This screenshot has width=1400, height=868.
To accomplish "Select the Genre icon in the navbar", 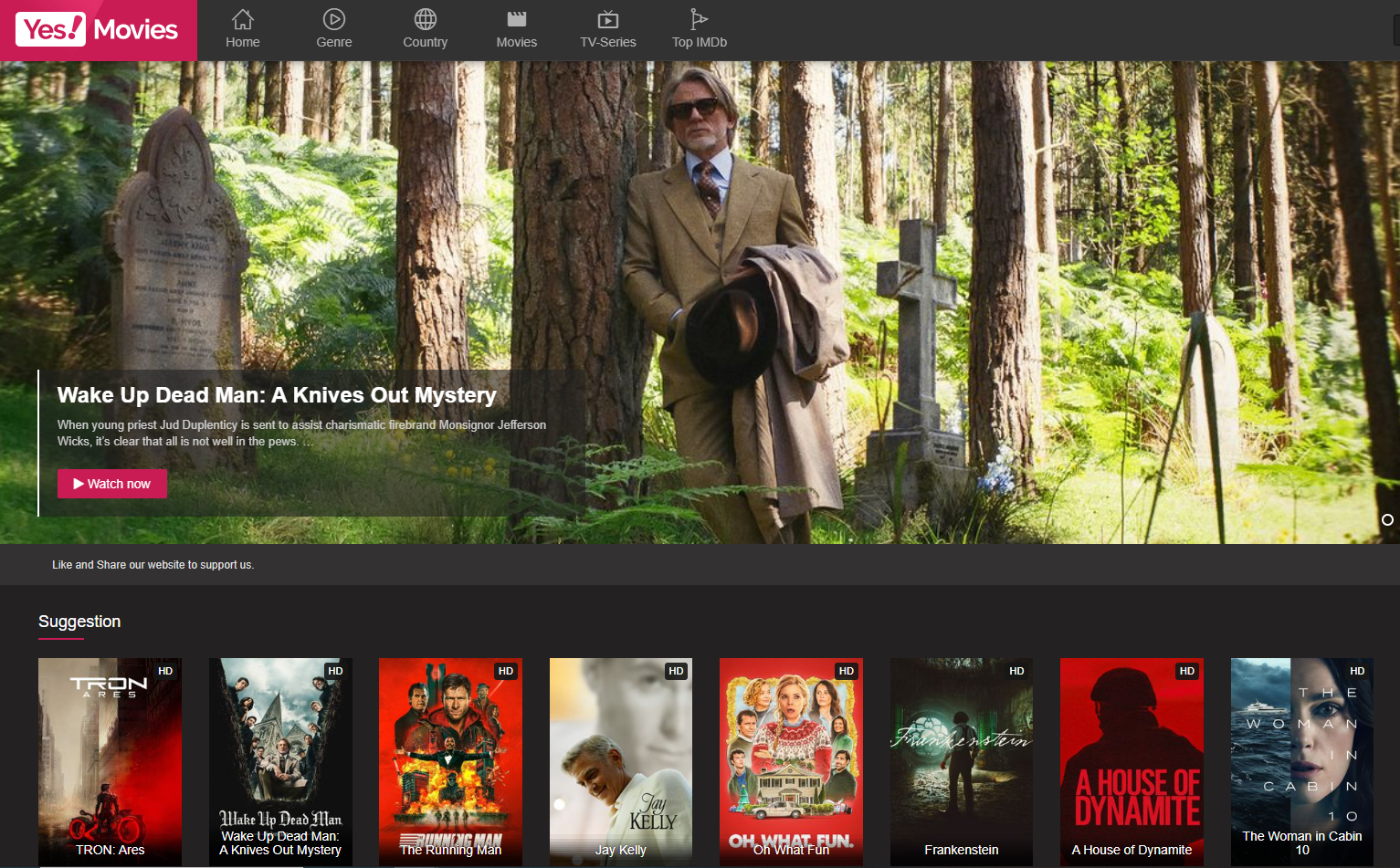I will pos(333,17).
